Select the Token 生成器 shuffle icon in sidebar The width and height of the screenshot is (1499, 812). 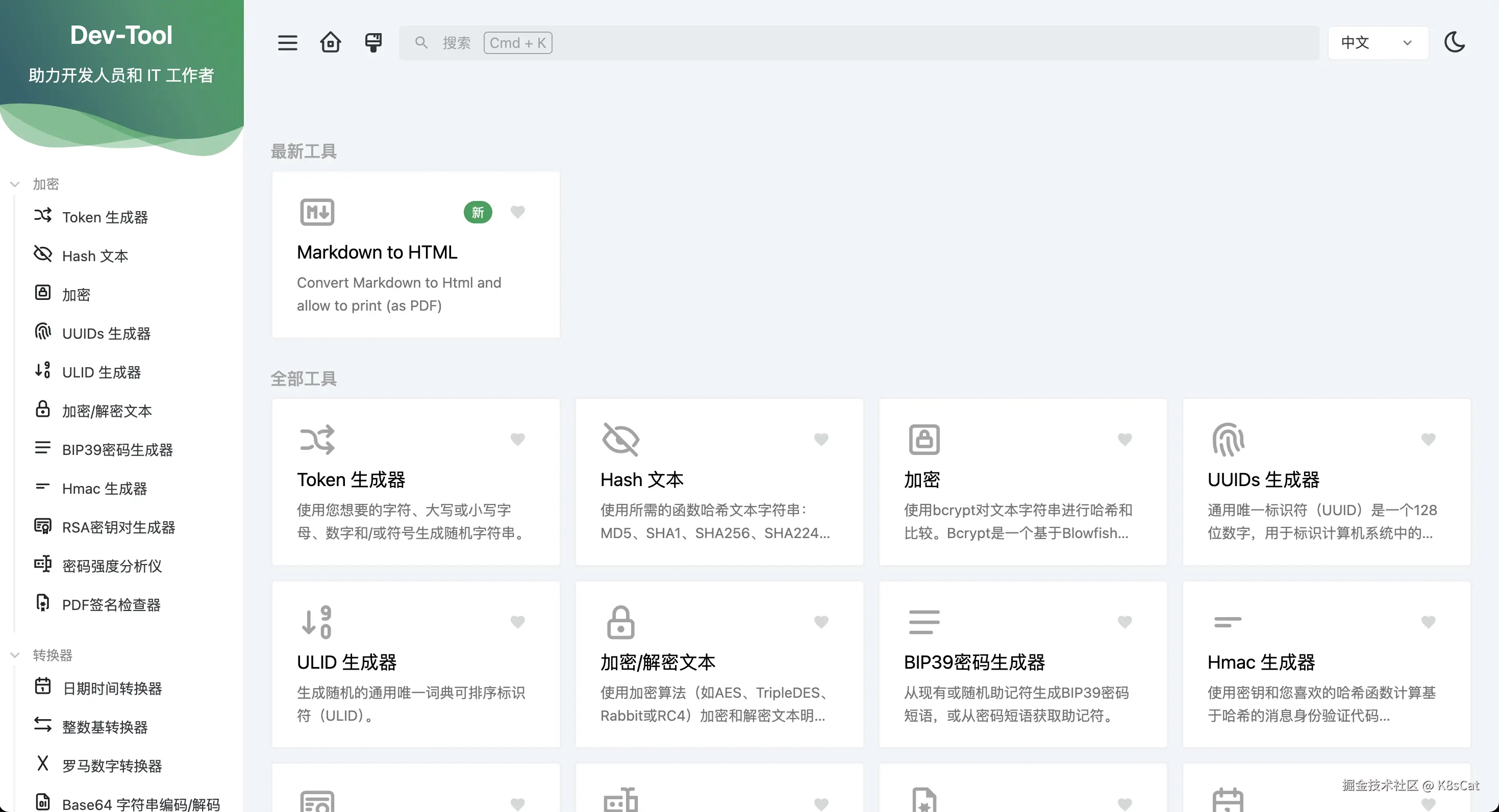coord(42,216)
